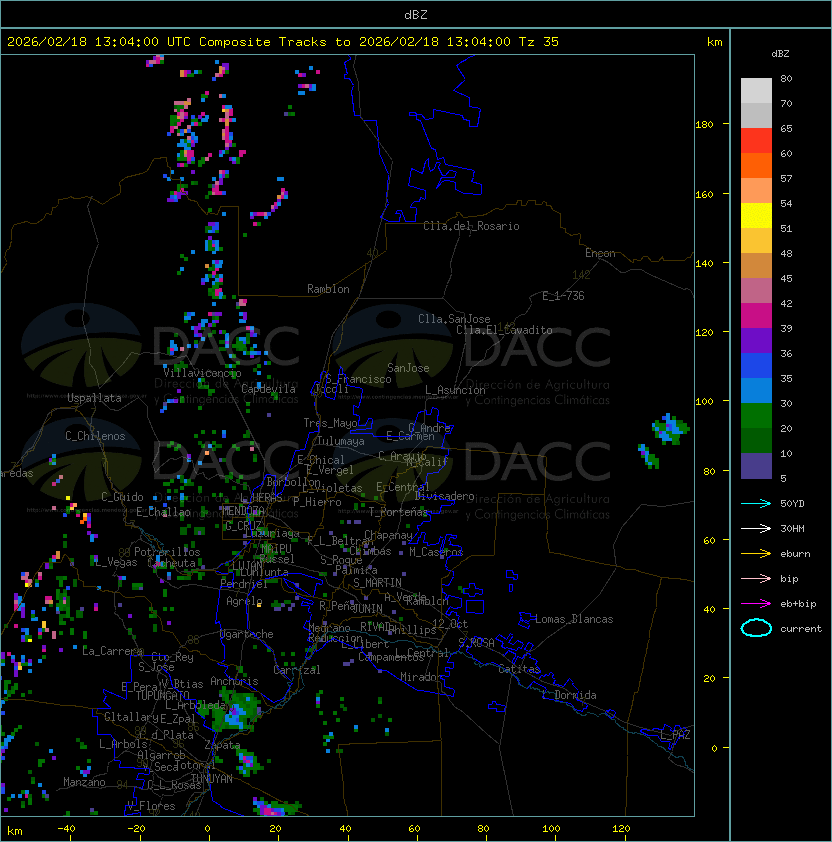Click the 'MENDOZA' city label
This screenshot has height=842, width=832.
pos(243,510)
